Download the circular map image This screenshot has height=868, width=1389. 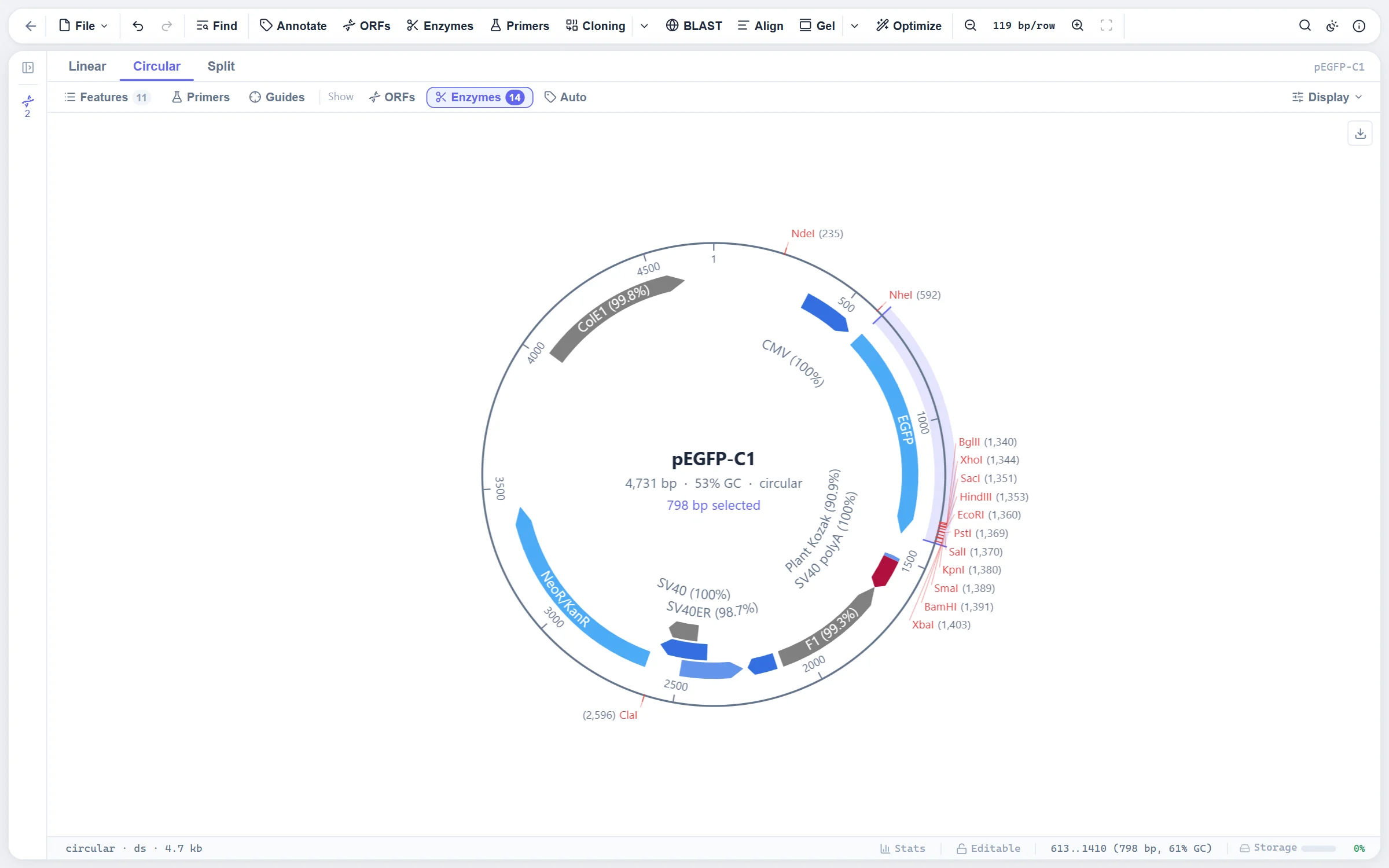1360,134
